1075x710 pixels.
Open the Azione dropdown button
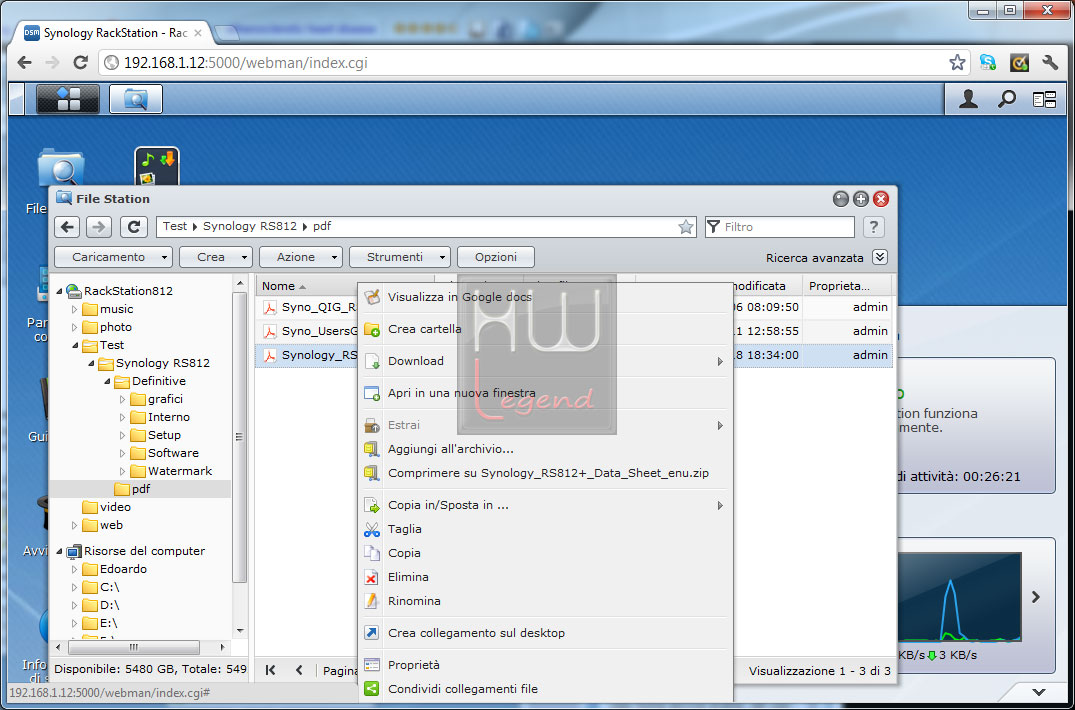tap(300, 257)
